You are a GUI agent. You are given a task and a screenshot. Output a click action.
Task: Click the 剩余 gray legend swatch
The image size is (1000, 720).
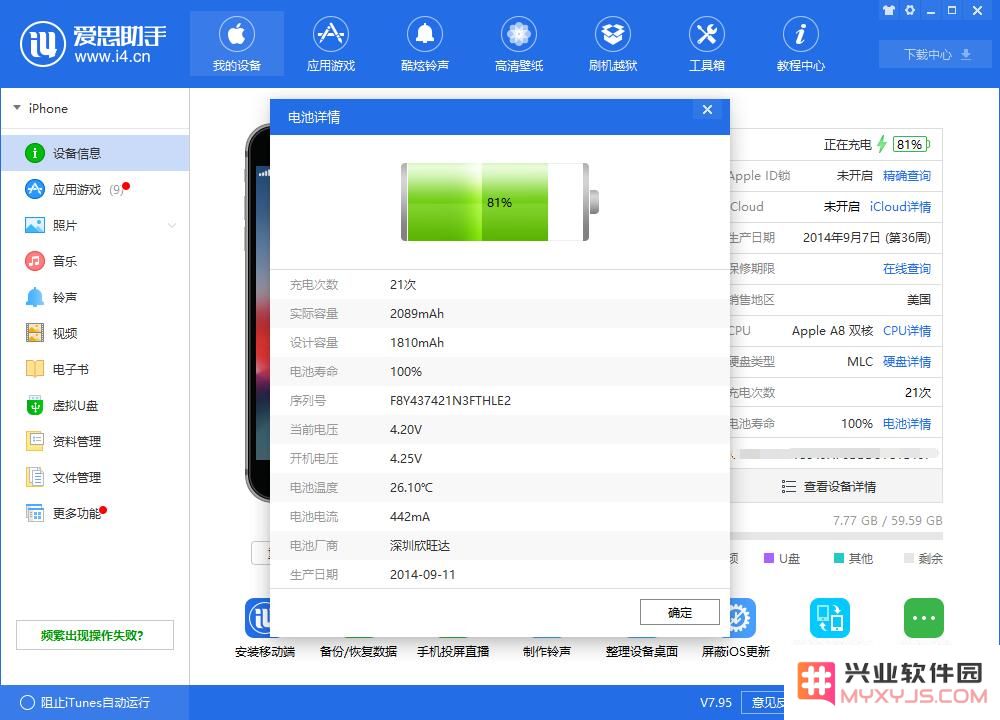pyautogui.click(x=909, y=558)
